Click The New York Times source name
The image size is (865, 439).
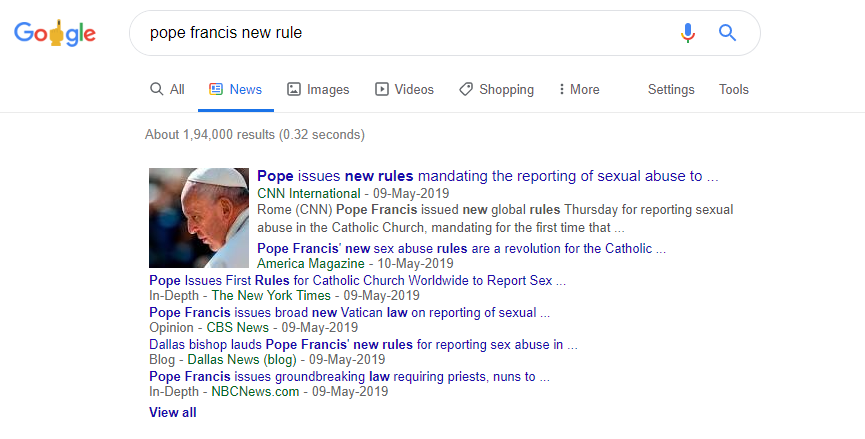click(x=271, y=296)
